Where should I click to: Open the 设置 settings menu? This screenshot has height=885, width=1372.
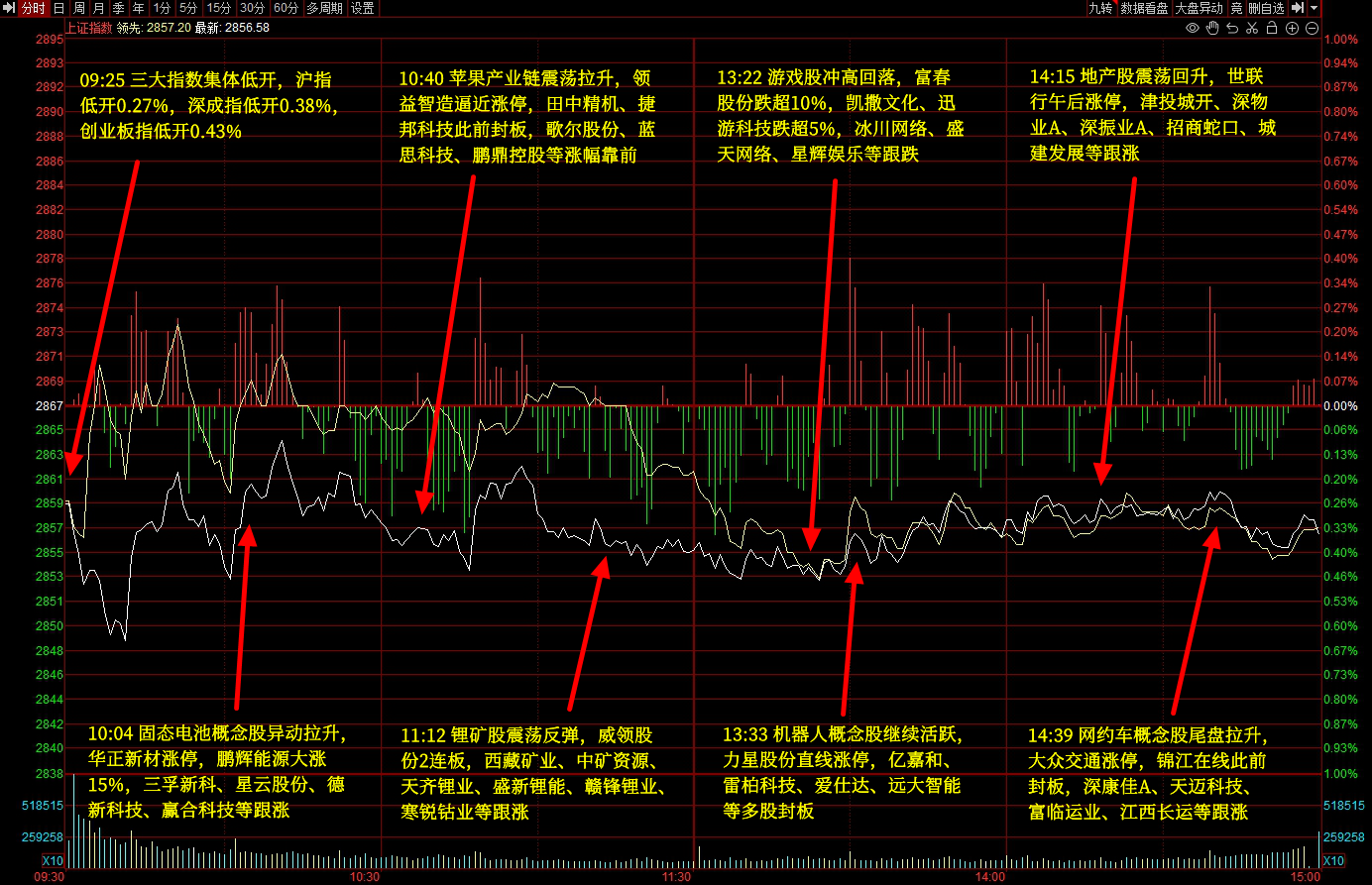pos(363,8)
